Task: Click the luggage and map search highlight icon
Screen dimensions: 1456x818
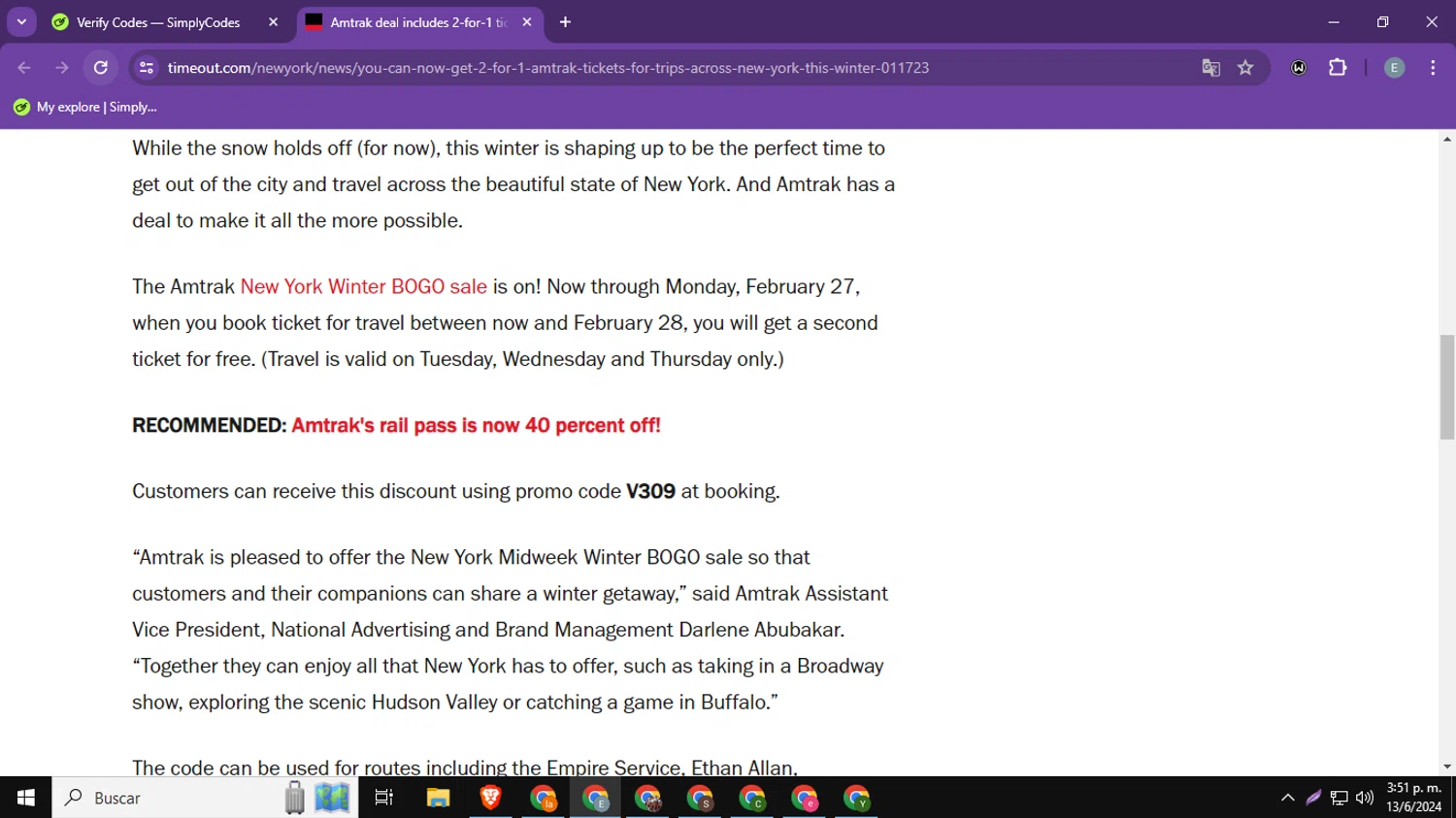Action: (316, 798)
